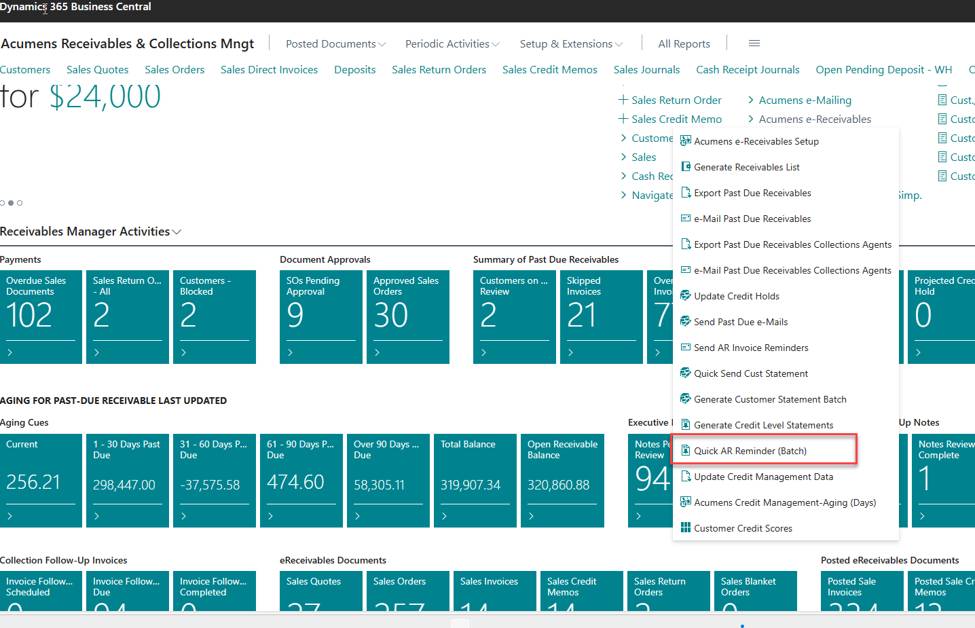975x628 pixels.
Task: Click Generate Receivables List icon
Action: pyautogui.click(x=685, y=167)
